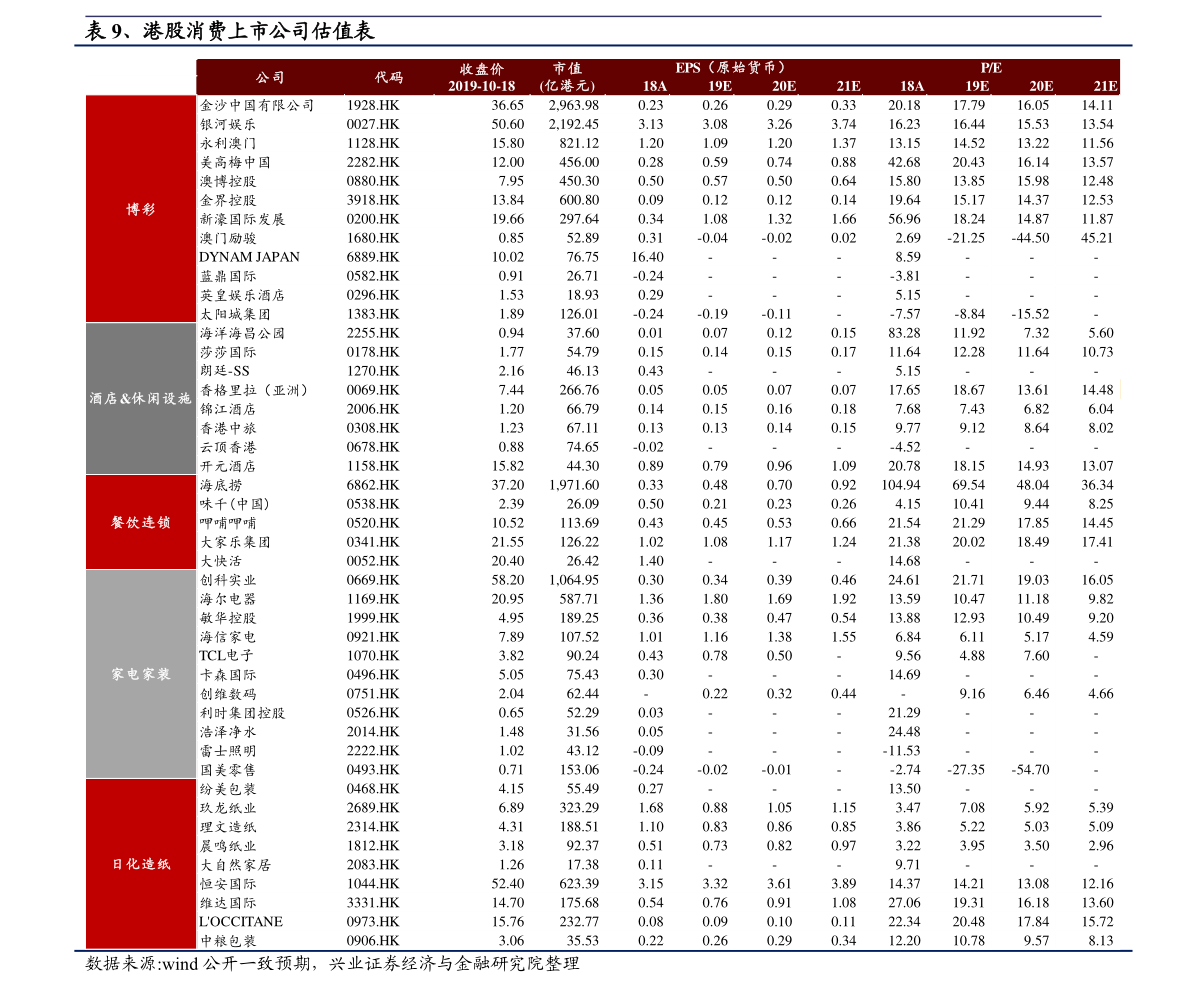1191x994 pixels.
Task: Click market cap value "2,192.45"
Action: click(x=573, y=125)
